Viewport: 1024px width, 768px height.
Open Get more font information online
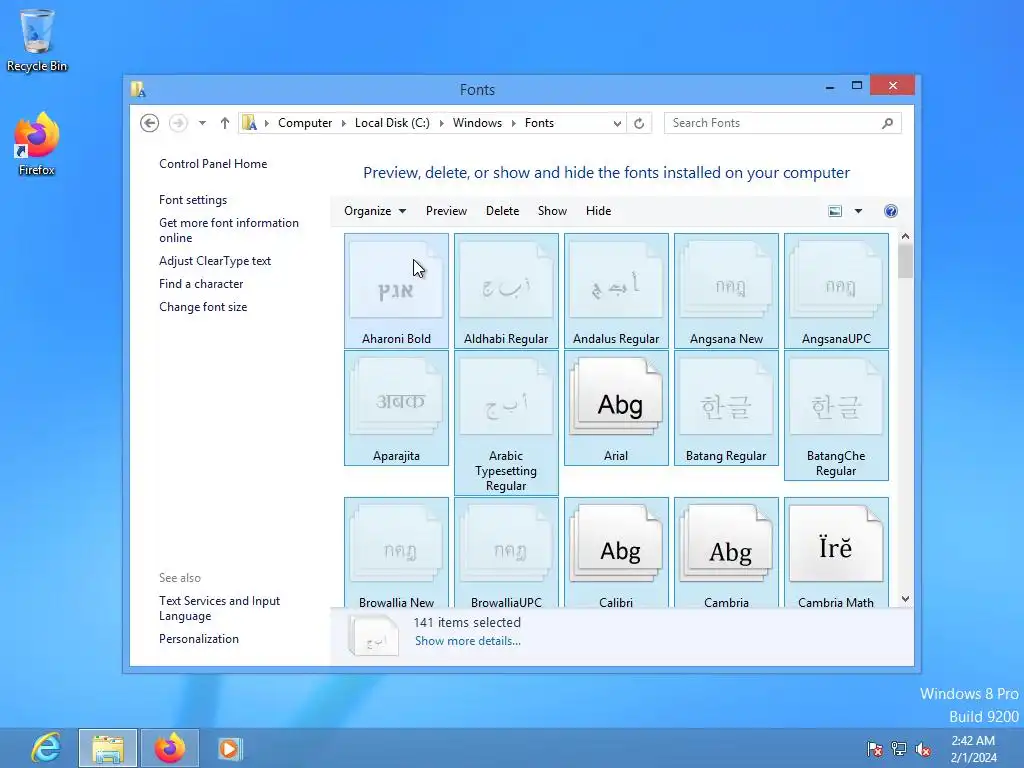coord(229,230)
